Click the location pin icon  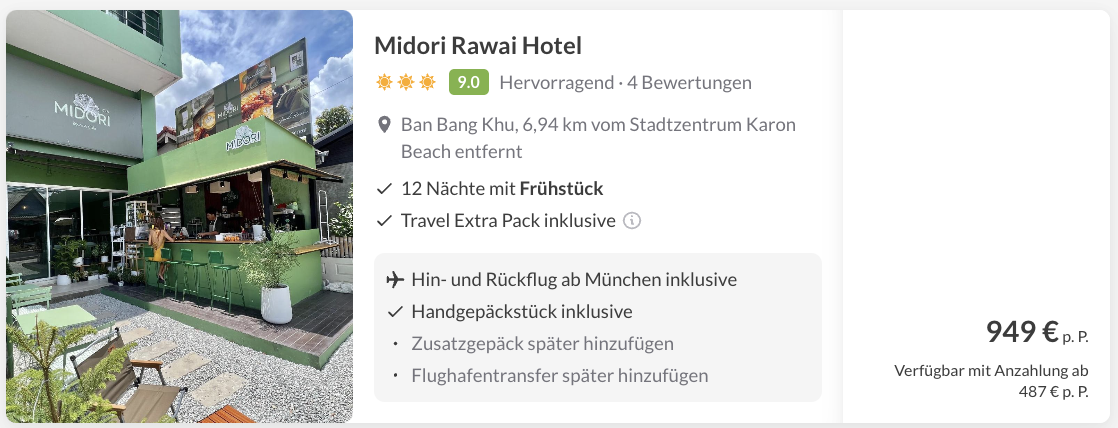click(383, 126)
